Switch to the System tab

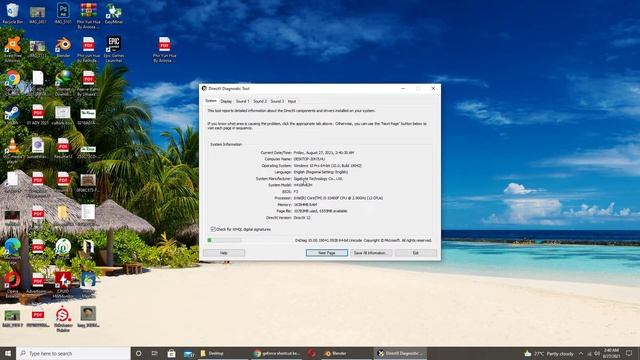211,100
